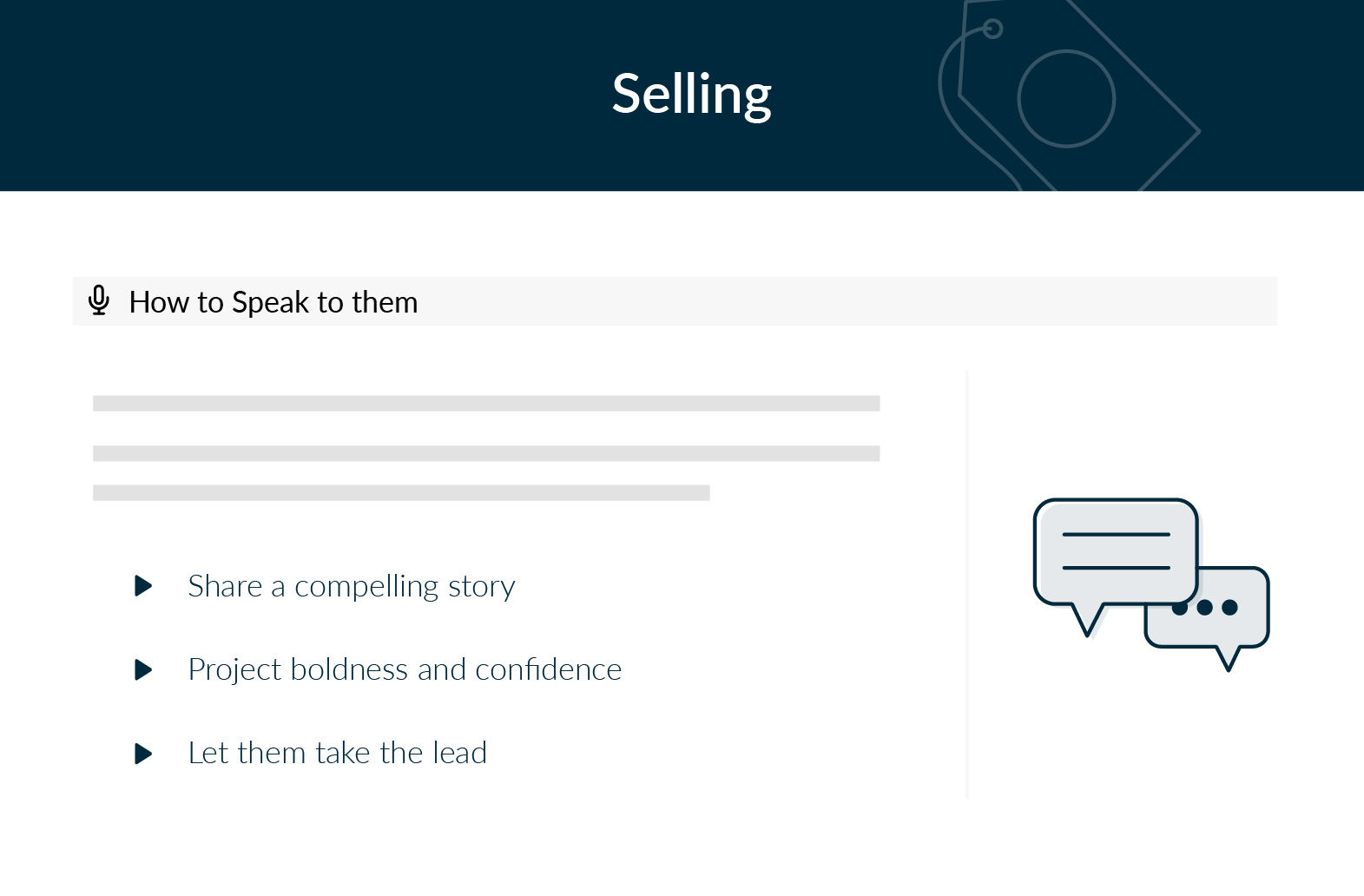The height and width of the screenshot is (896, 1364).
Task: Click the shortest gray placeholder text line
Action: coord(401,493)
